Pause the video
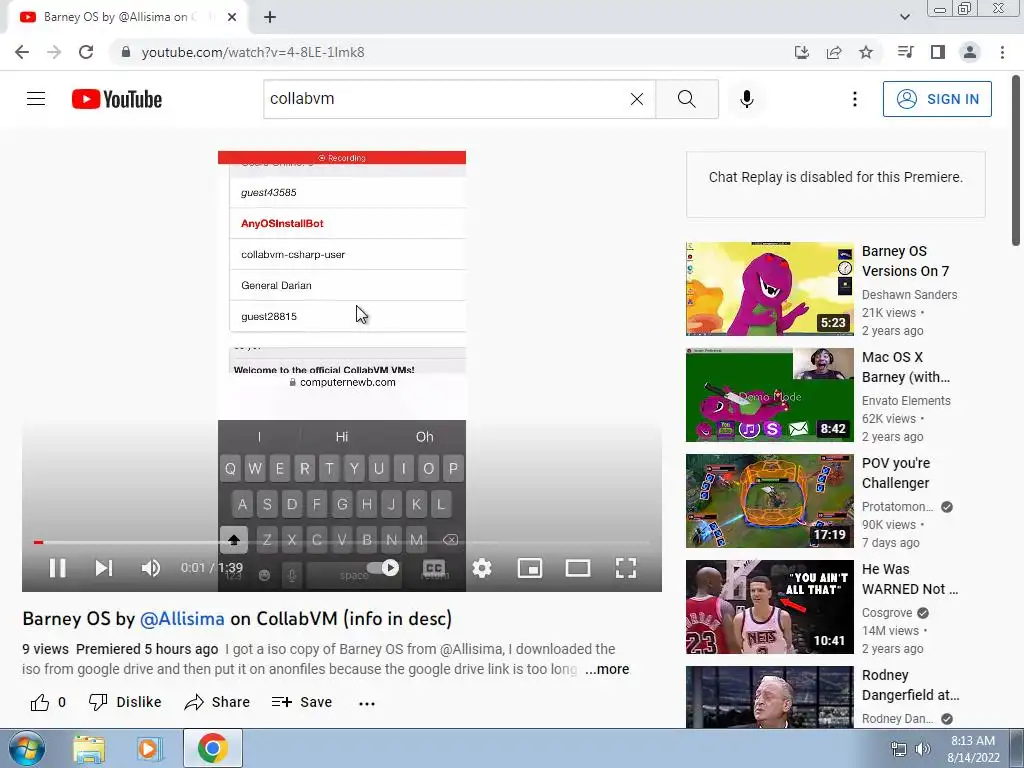 pos(57,568)
